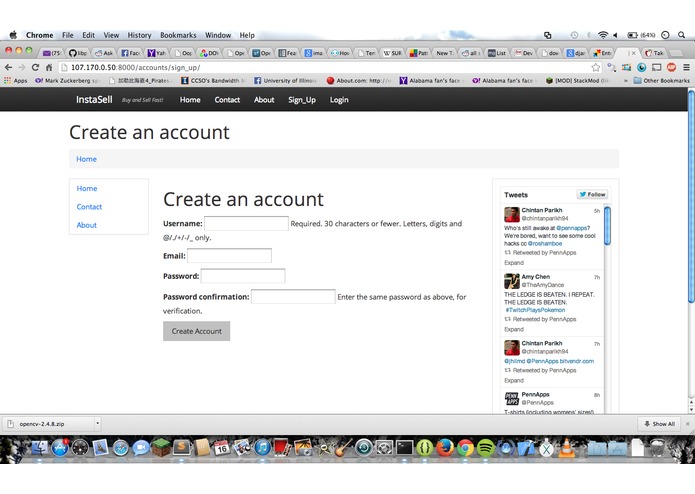Open the Bookmarks menu
The image size is (695, 494).
coord(178,35)
